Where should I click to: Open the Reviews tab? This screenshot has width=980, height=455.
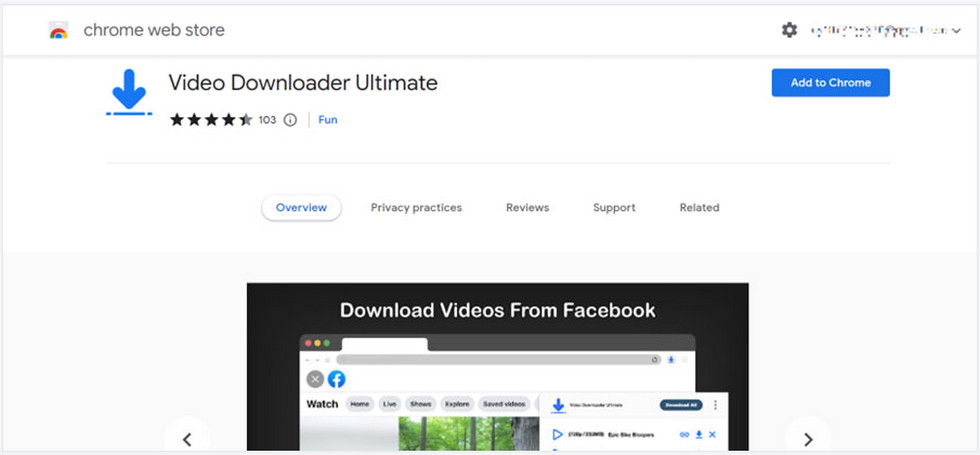tap(528, 208)
